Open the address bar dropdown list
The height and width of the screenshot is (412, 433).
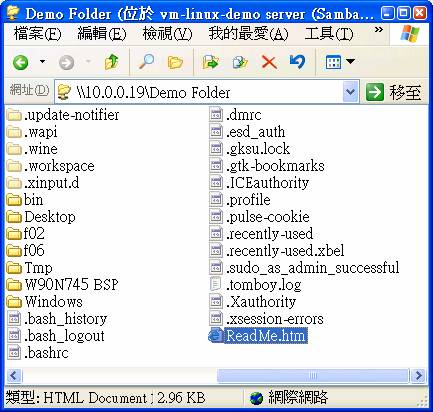[350, 91]
